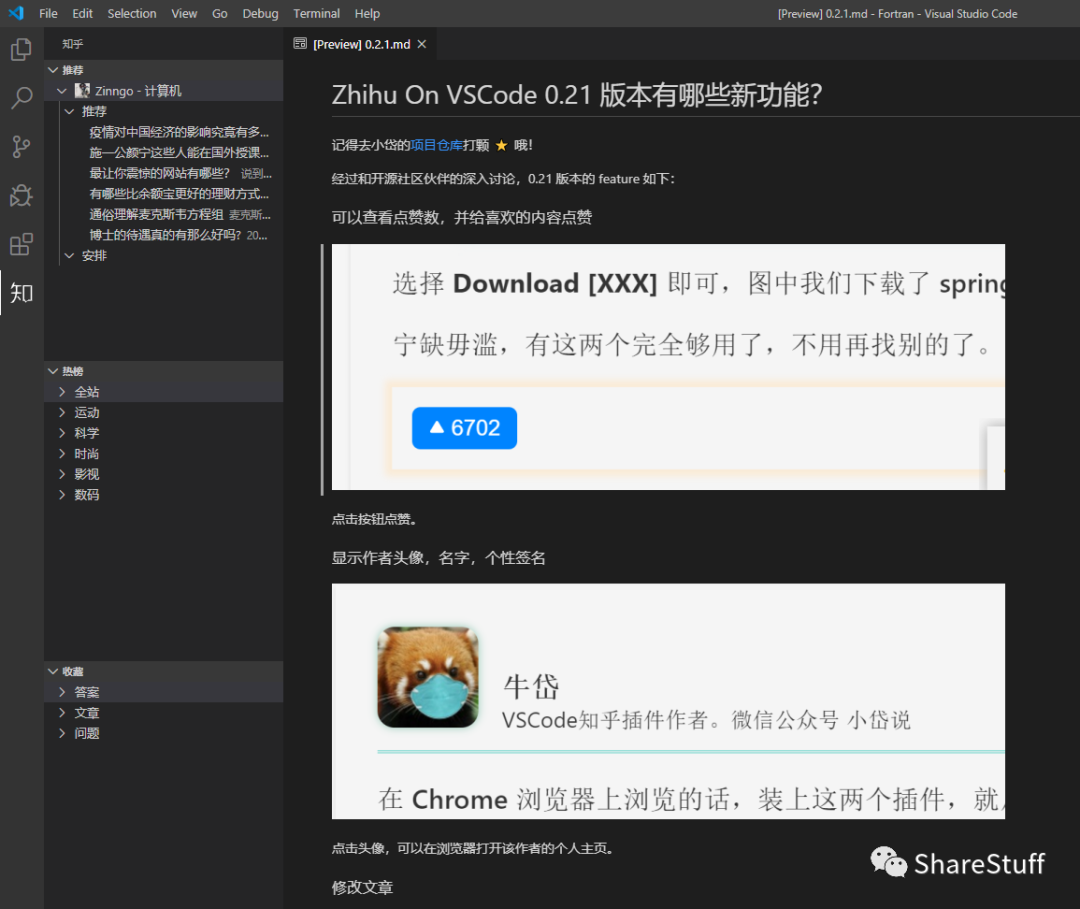Collapse the 安排 tree node
The image size is (1080, 909).
click(164, 255)
